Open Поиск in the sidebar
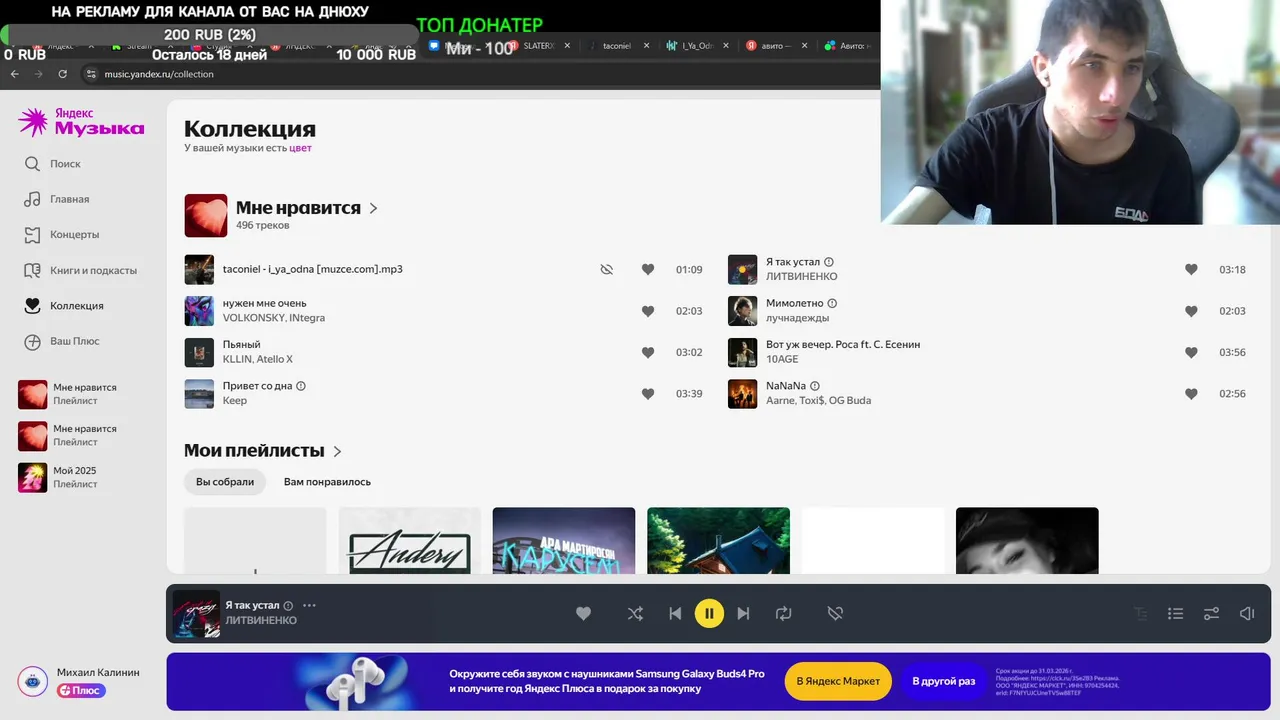 point(53,164)
